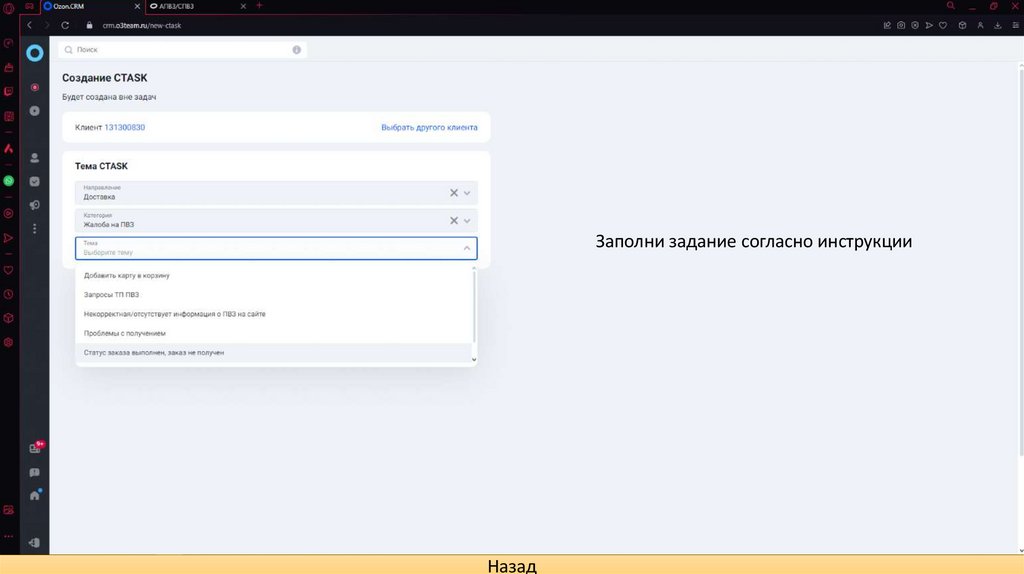
Task: Open a new browser tab with the plus
Action: tap(259, 5)
